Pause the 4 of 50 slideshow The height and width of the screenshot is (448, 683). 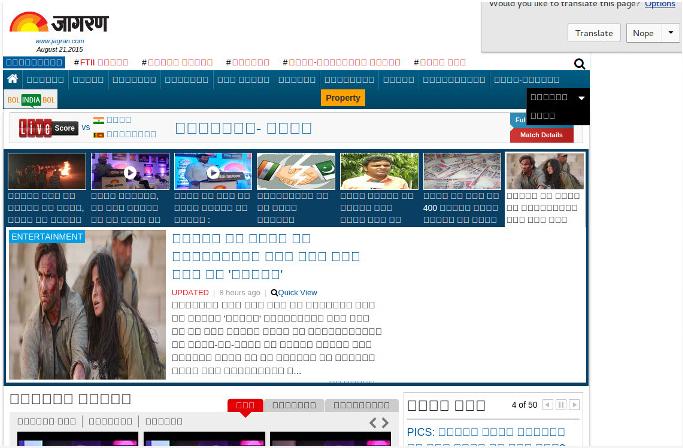561,405
